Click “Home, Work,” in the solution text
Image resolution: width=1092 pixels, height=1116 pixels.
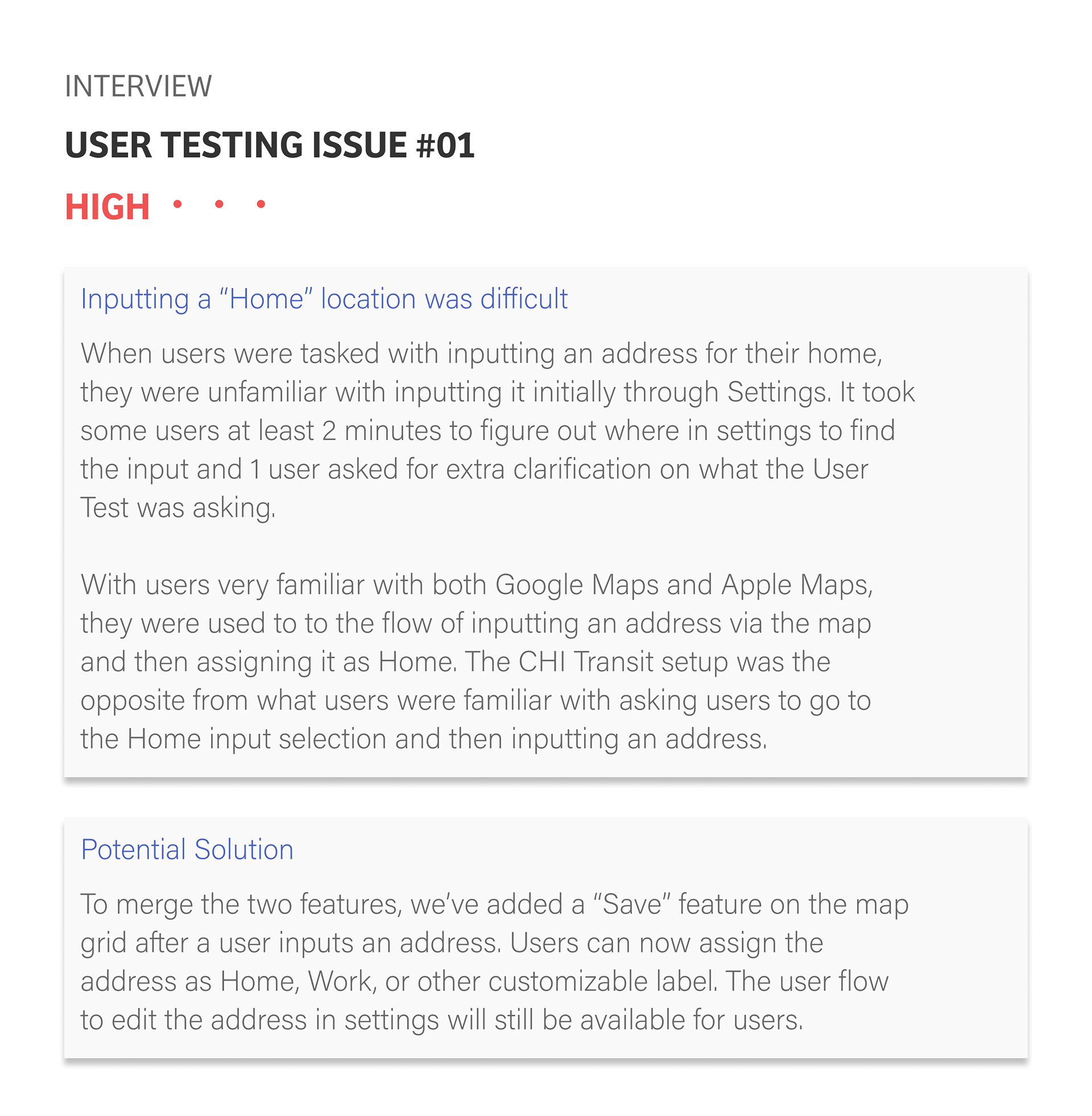299,981
